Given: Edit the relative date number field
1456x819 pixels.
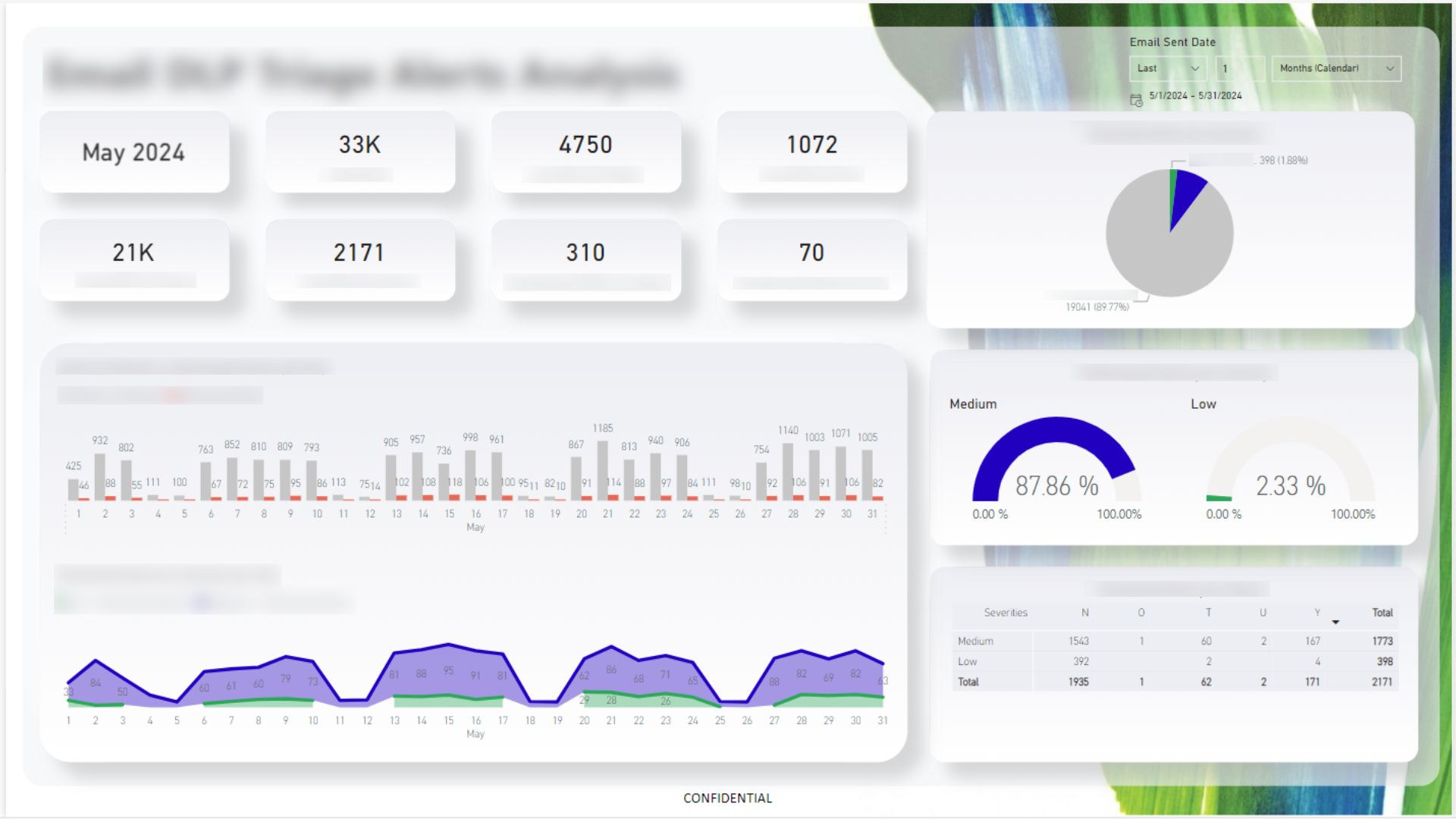Looking at the screenshot, I should click(x=1240, y=68).
